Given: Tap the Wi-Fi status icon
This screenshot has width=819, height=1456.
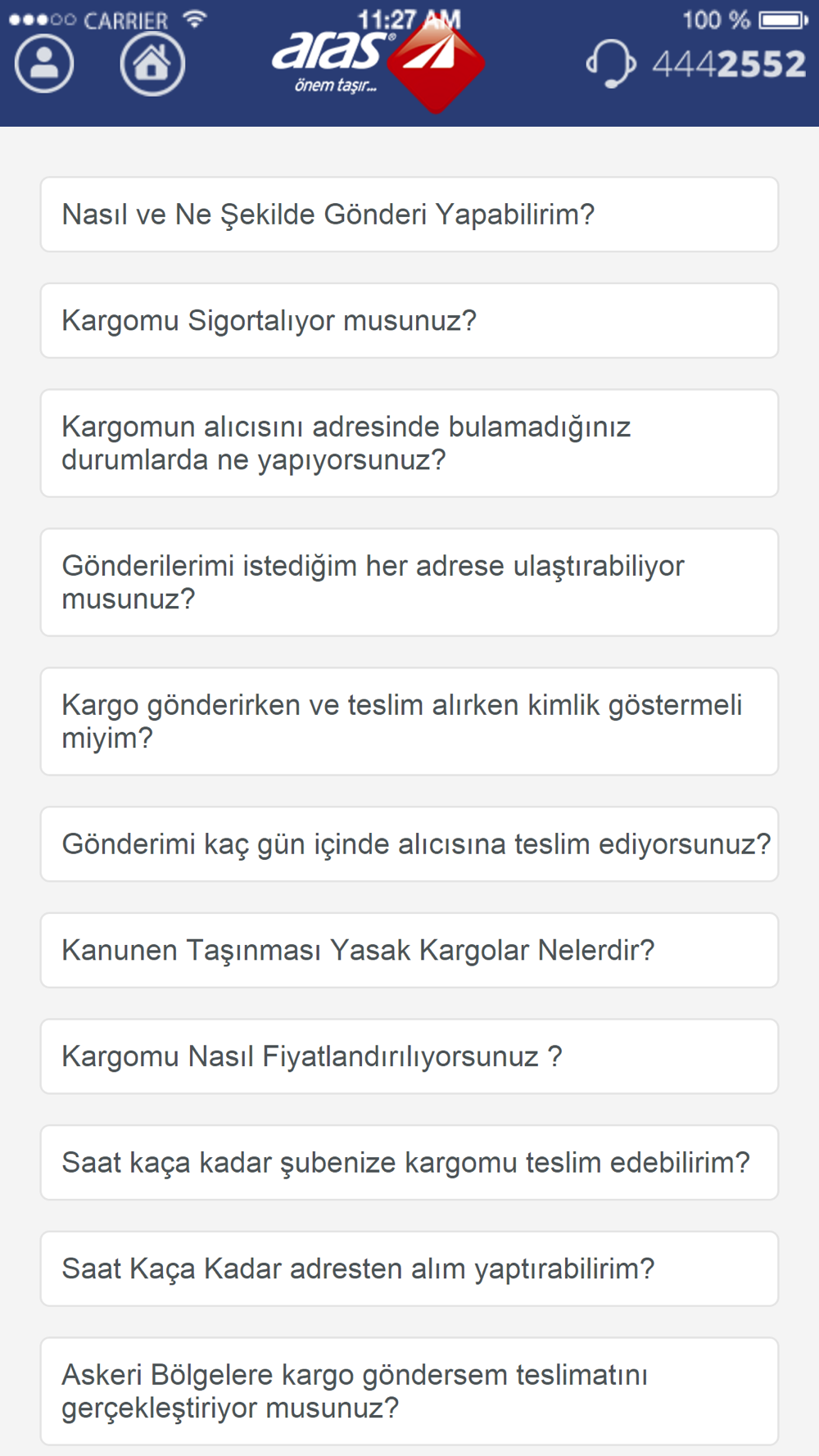Looking at the screenshot, I should click(194, 18).
